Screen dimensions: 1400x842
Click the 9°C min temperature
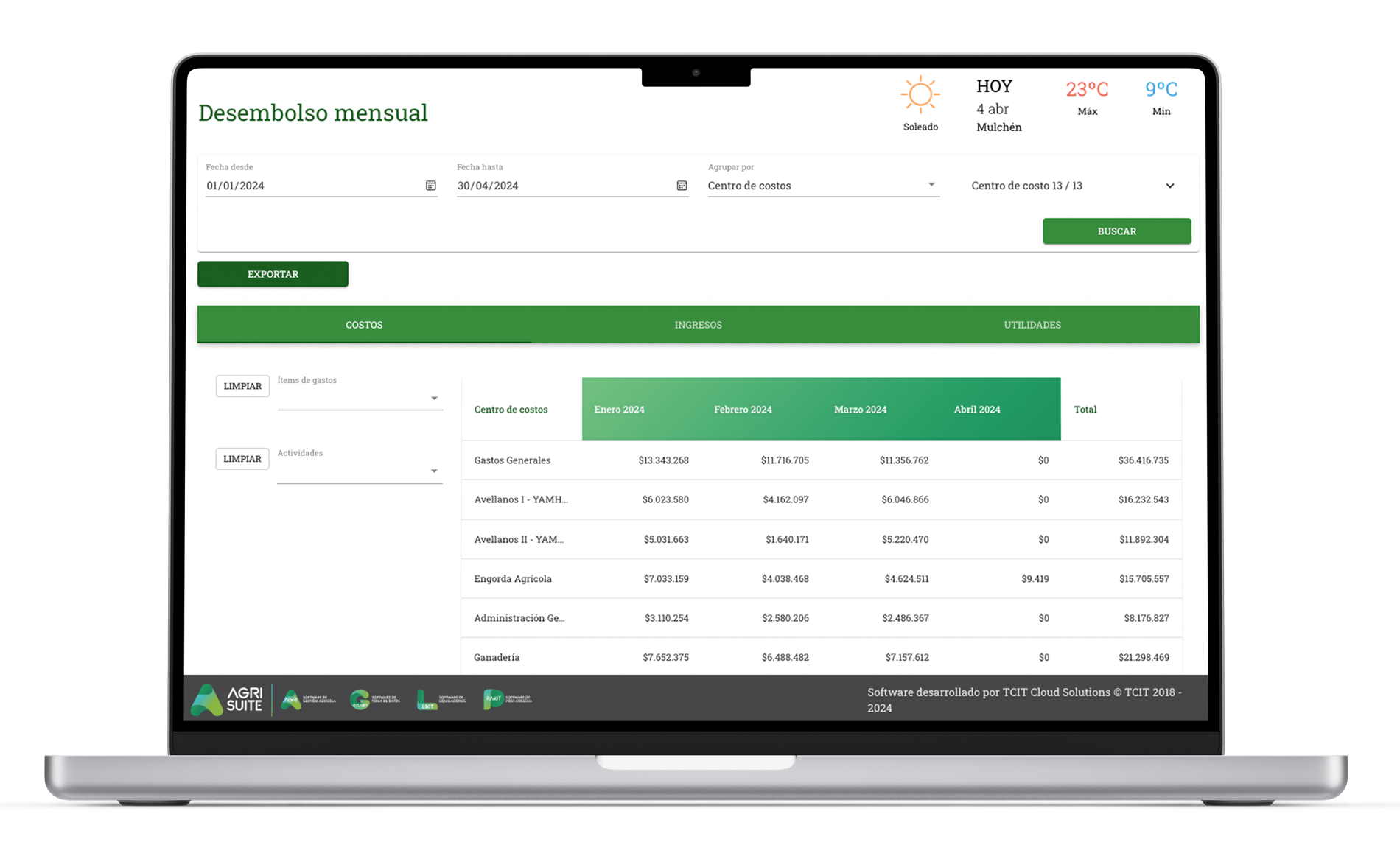pyautogui.click(x=1161, y=89)
